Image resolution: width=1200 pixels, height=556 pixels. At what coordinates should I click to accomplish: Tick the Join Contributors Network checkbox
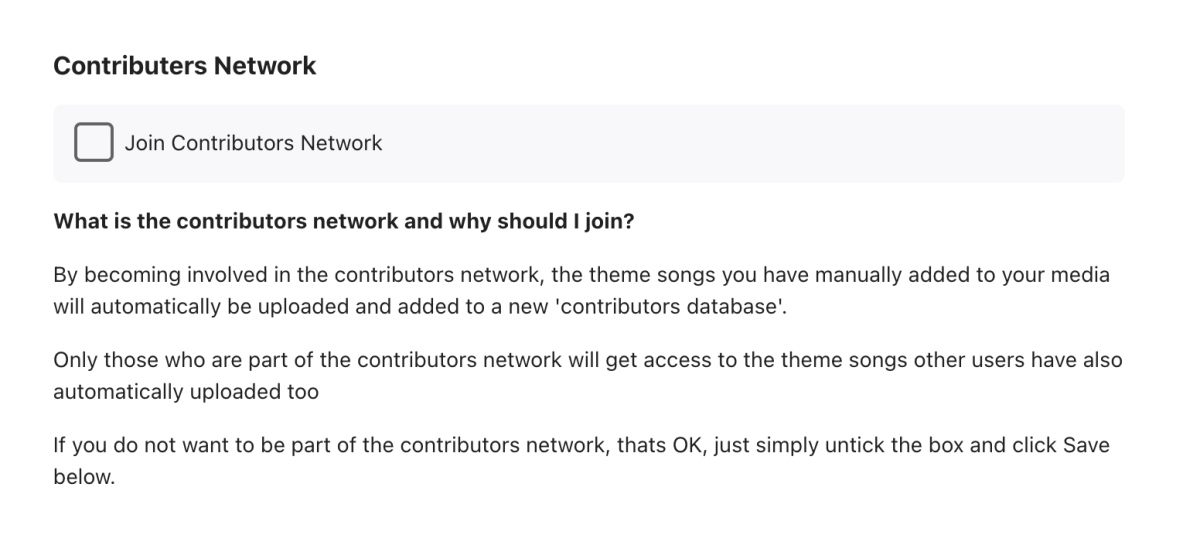point(93,143)
